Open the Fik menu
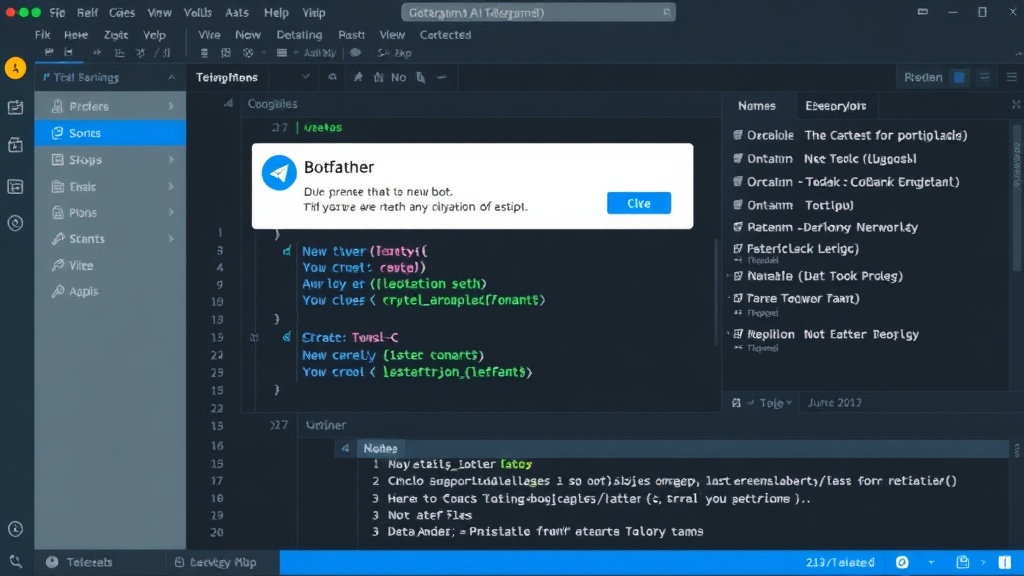 [42, 35]
